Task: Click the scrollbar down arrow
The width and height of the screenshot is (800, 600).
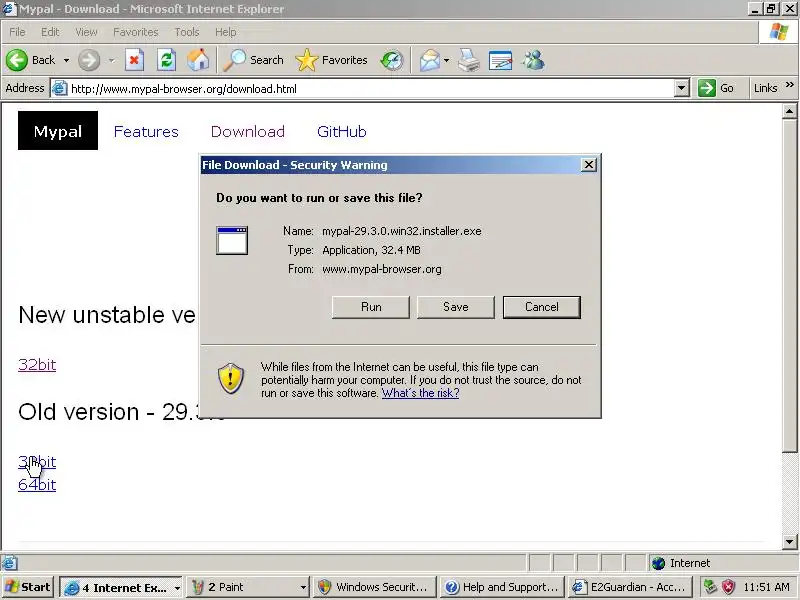Action: click(789, 542)
